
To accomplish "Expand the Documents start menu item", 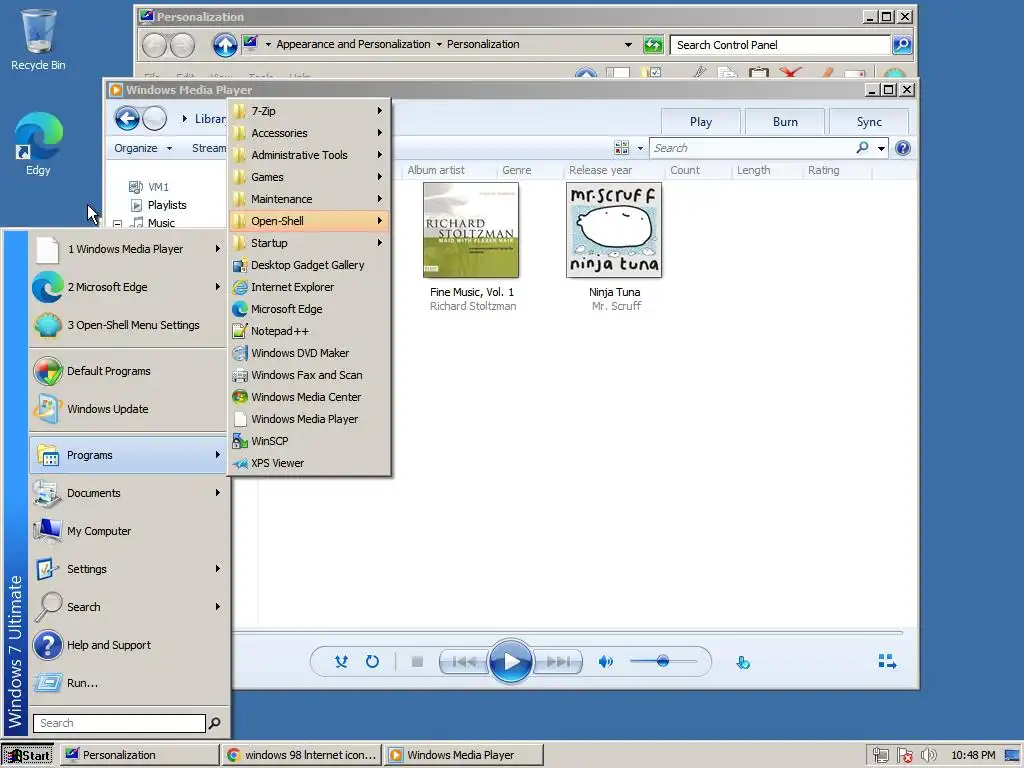I will (x=128, y=493).
